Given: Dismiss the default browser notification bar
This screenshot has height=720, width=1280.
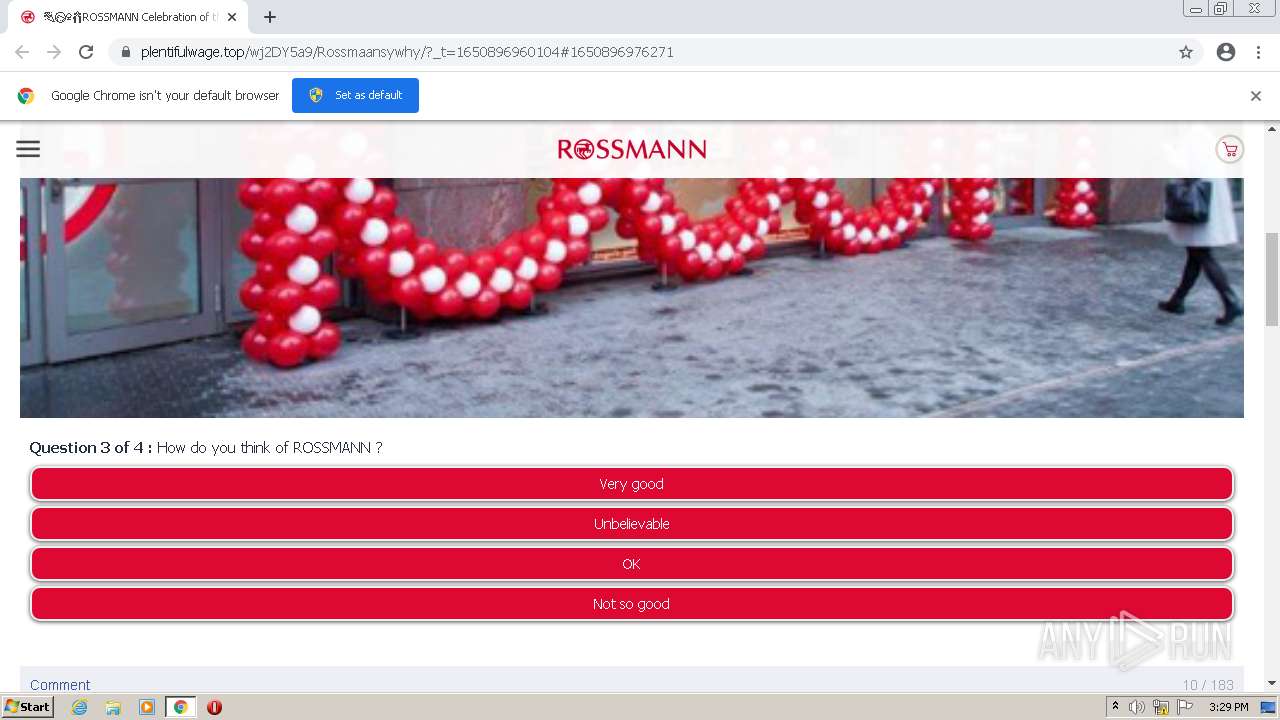Looking at the screenshot, I should [x=1255, y=96].
